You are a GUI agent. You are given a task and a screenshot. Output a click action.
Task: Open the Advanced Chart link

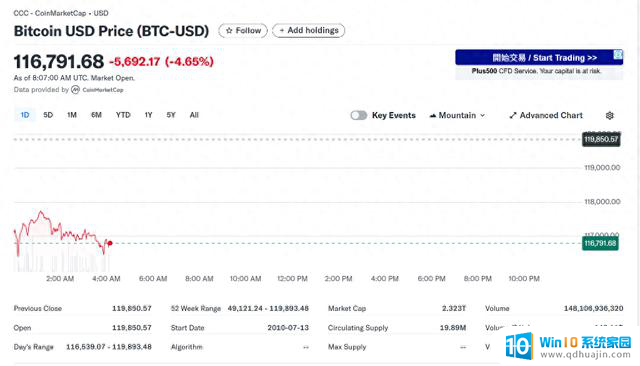tap(546, 115)
